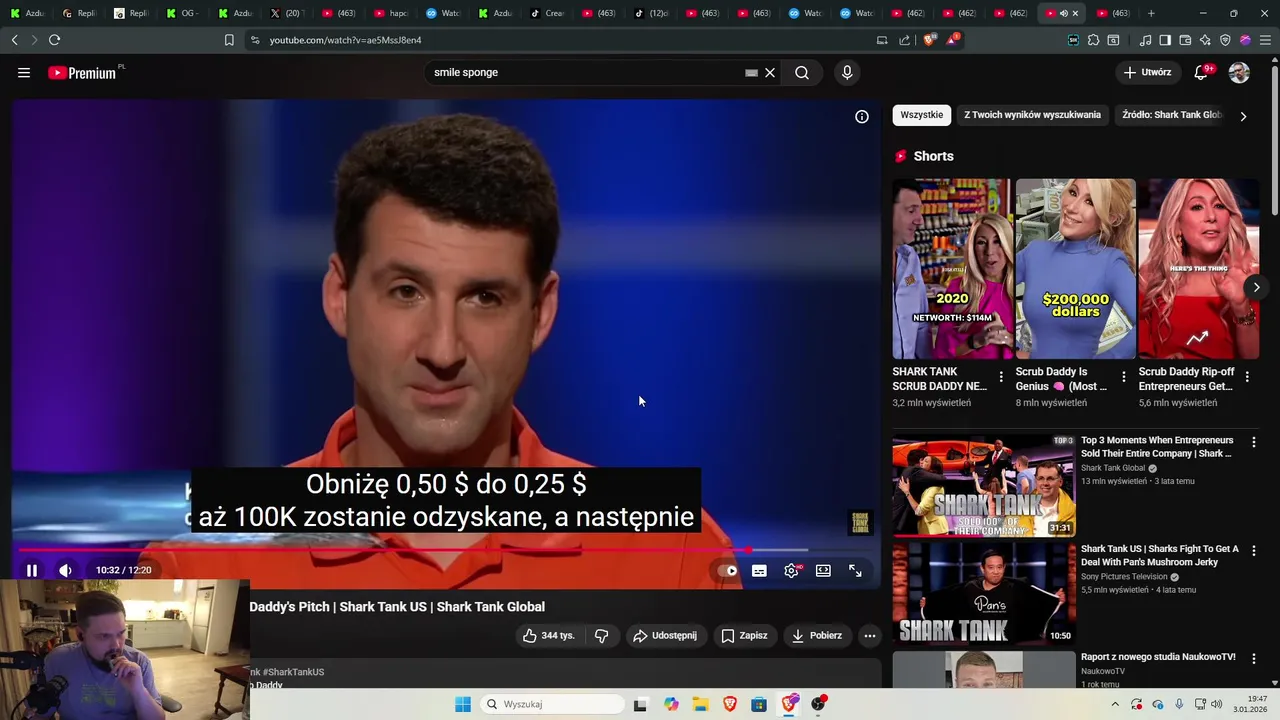The image size is (1280, 720).
Task: Click the Zapisz save button
Action: 744,635
